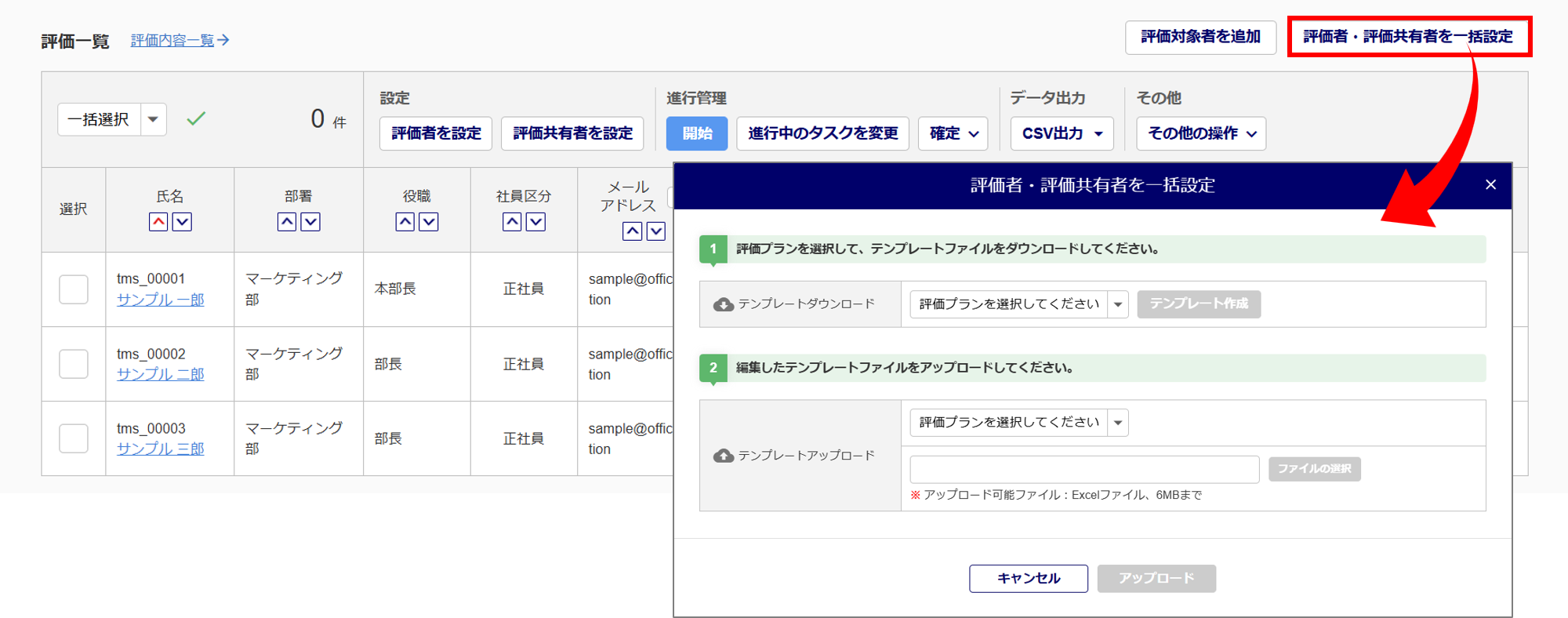This screenshot has height=618, width=1568.
Task: Sort 氏名 column descending
Action: coord(182,222)
